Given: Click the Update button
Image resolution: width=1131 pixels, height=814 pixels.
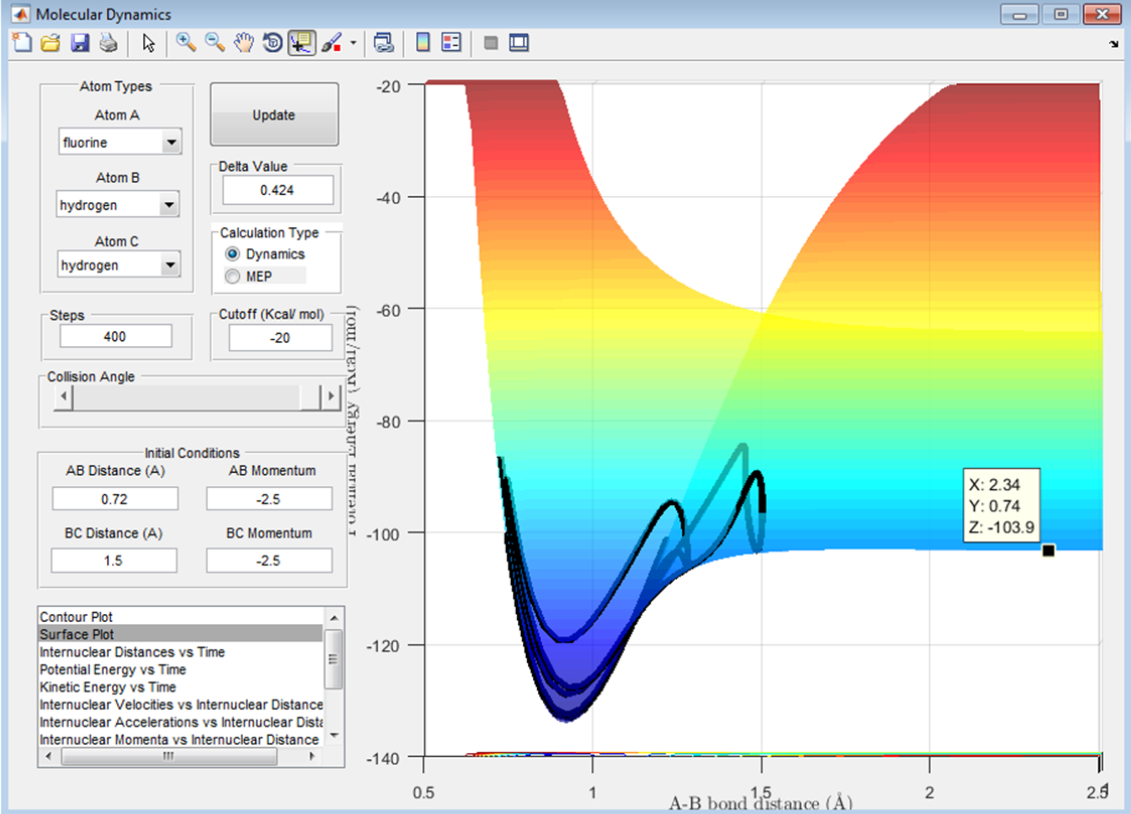Looking at the screenshot, I should pyautogui.click(x=274, y=115).
